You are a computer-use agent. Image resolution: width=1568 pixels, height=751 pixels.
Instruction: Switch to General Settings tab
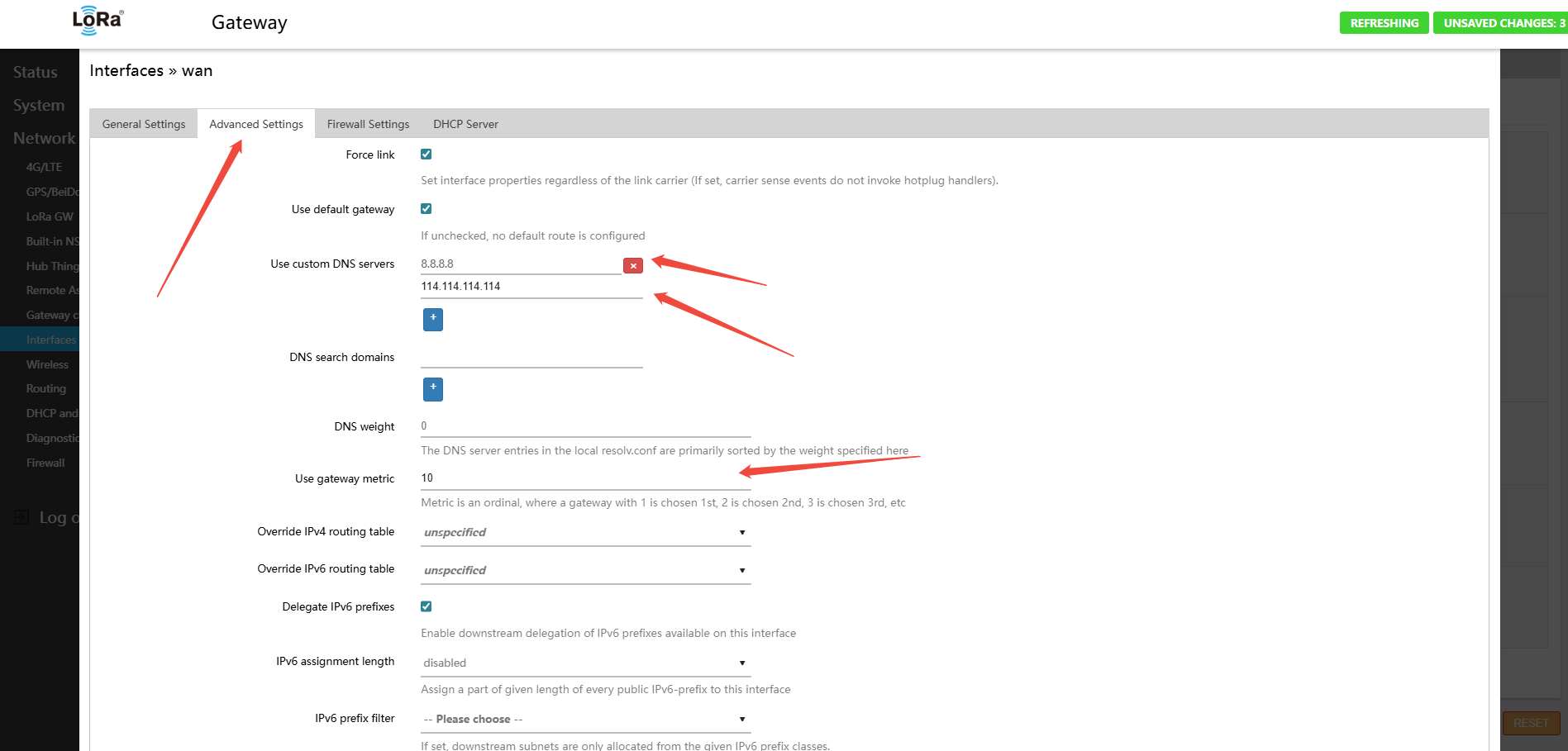point(144,124)
